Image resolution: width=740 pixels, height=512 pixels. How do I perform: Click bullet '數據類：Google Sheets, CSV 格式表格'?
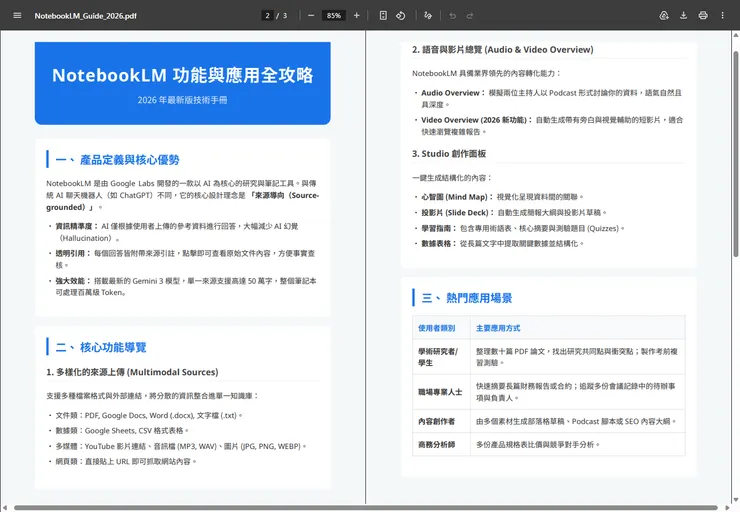click(x=122, y=430)
